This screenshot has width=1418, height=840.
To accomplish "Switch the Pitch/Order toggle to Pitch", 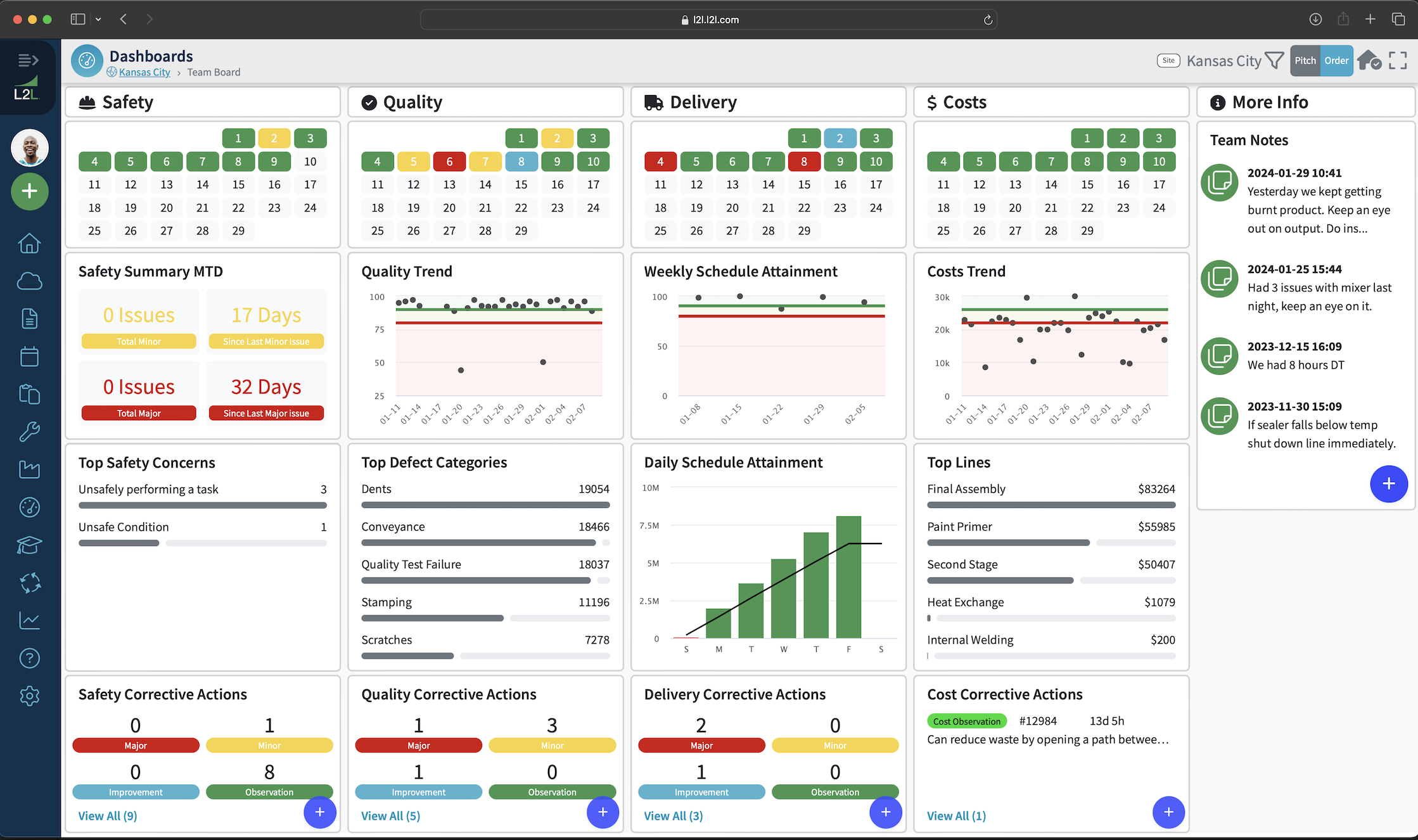I will coord(1305,60).
